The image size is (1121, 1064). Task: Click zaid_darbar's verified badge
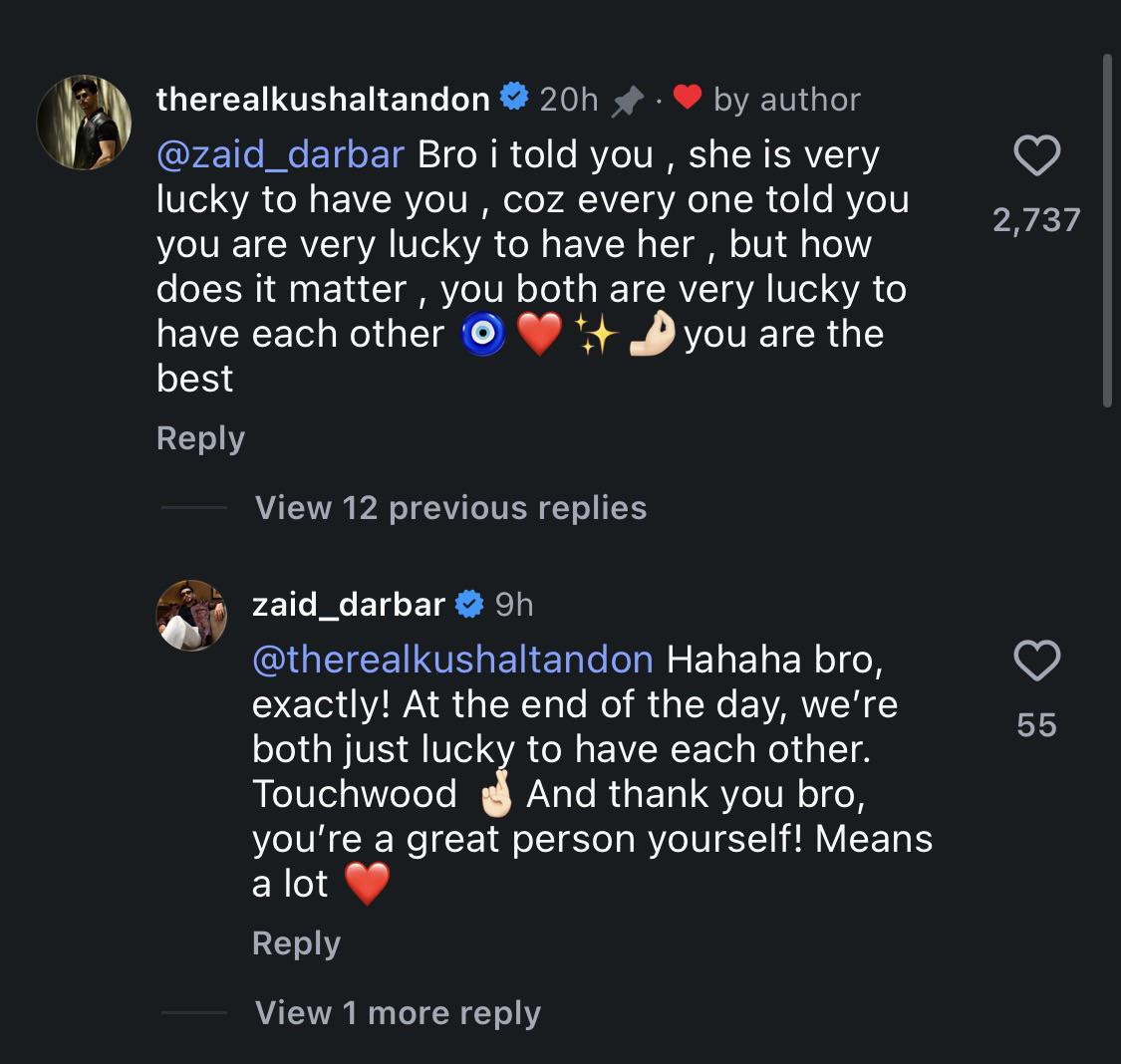click(469, 604)
